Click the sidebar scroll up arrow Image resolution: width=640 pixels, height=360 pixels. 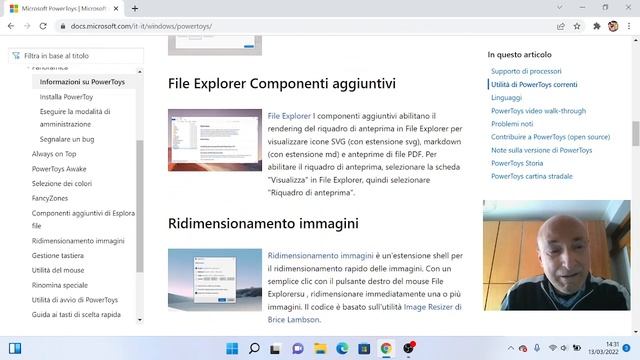tap(140, 72)
